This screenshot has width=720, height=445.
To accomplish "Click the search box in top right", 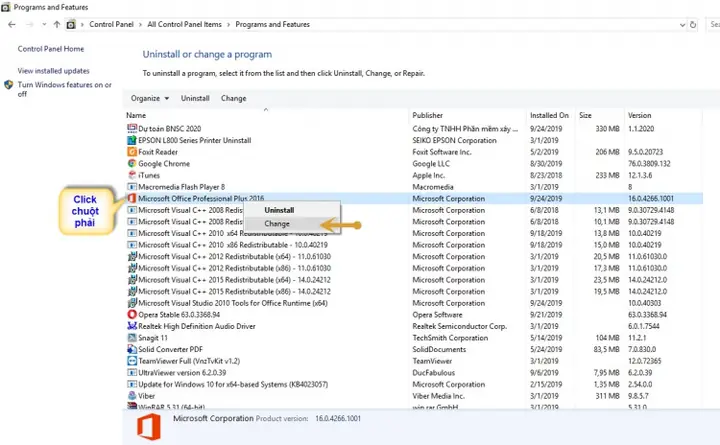I will tap(713, 24).
